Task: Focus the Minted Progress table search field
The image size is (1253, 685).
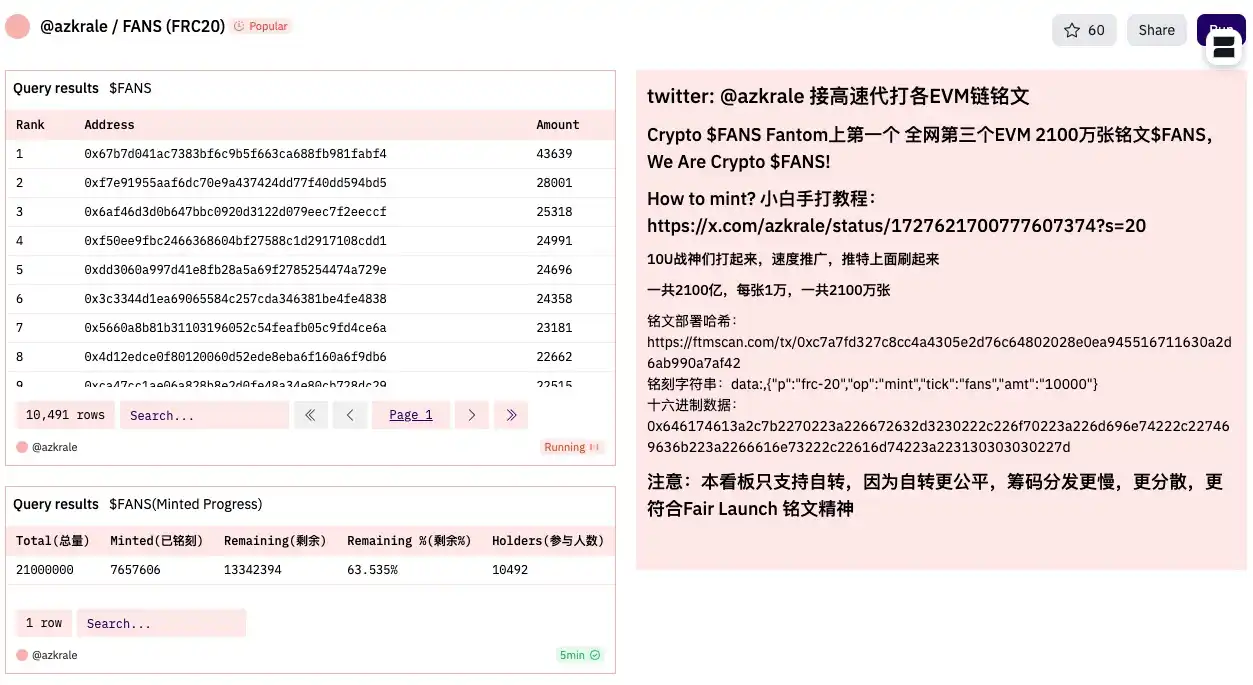Action: 161,623
